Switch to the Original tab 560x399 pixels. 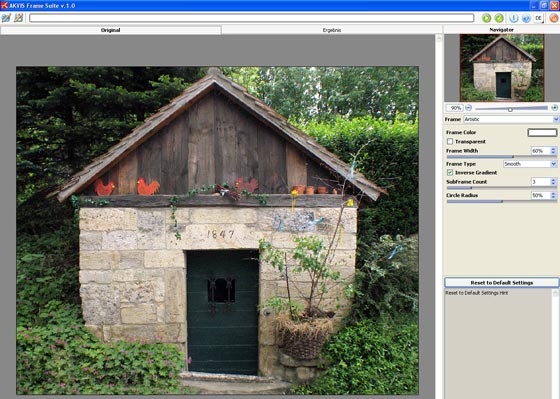tap(110, 30)
